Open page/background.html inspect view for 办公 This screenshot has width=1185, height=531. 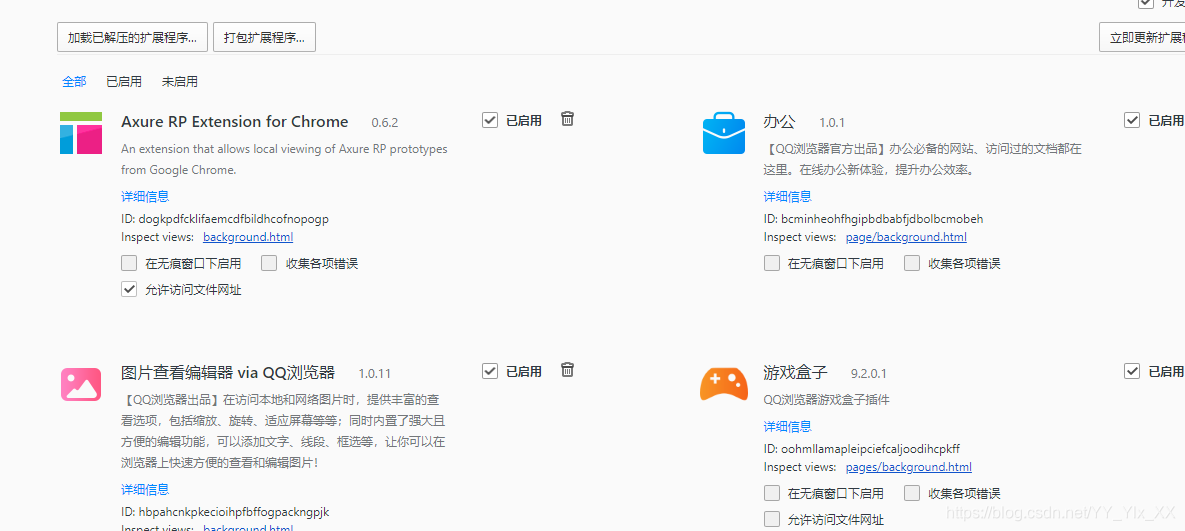[906, 237]
